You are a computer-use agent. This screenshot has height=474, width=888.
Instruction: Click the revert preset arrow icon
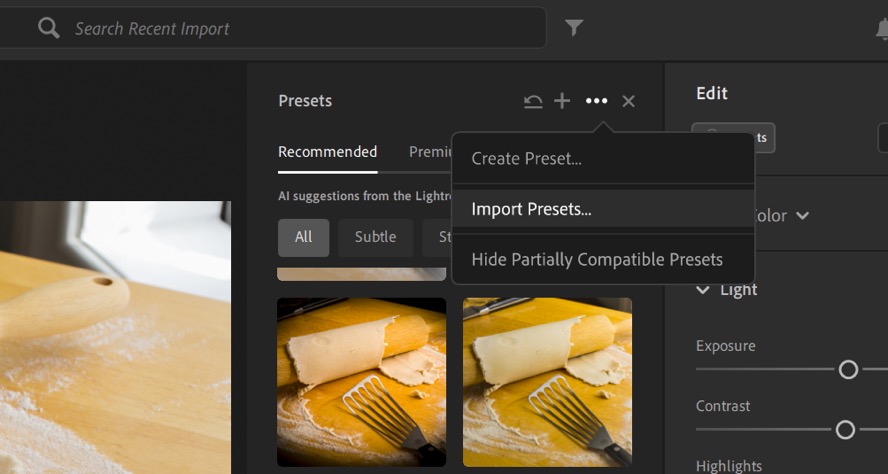(533, 101)
